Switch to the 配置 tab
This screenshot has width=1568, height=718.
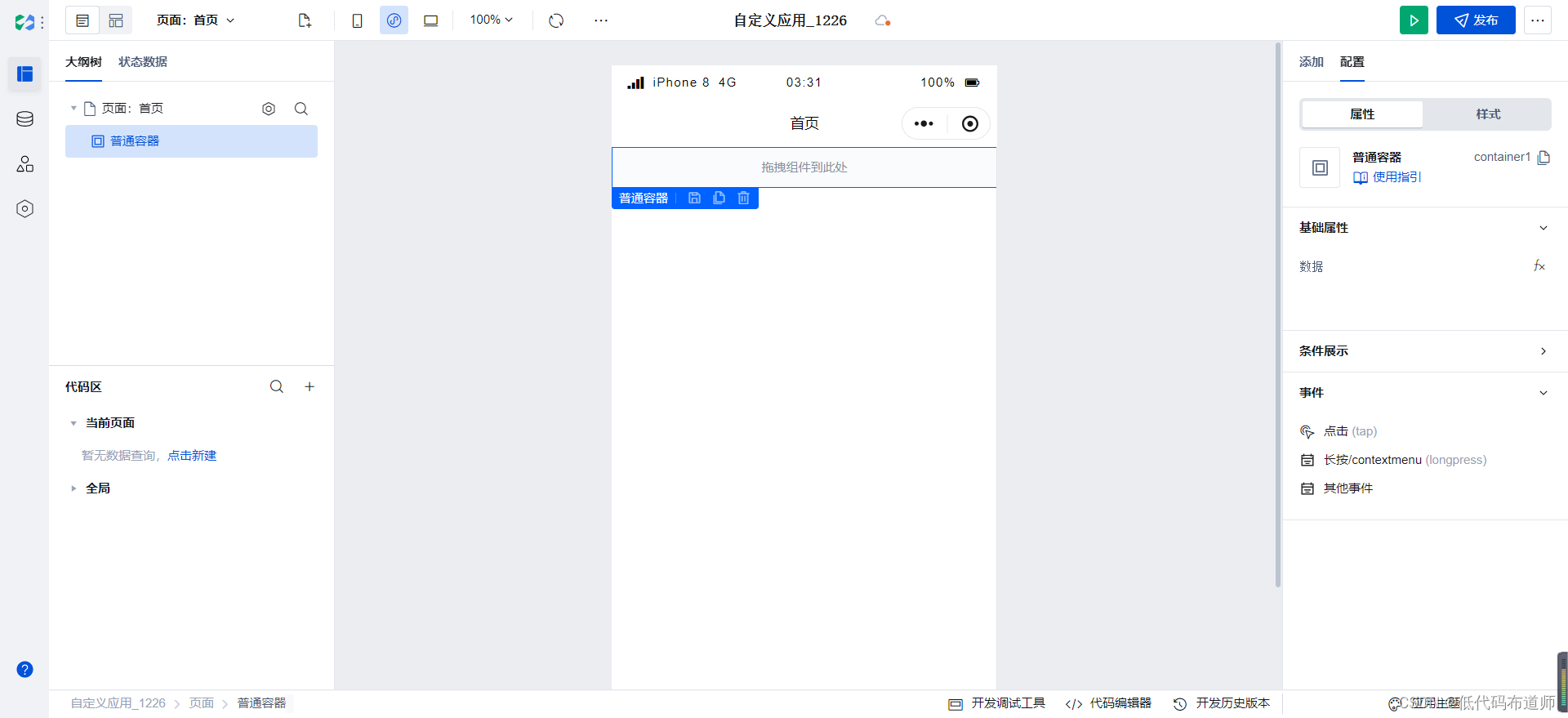[1352, 62]
